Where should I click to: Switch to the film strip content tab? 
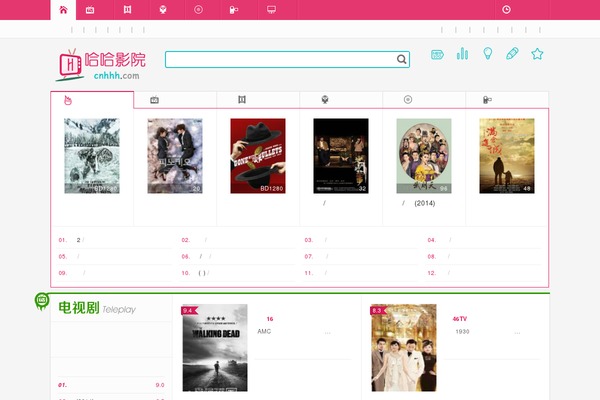258,100
